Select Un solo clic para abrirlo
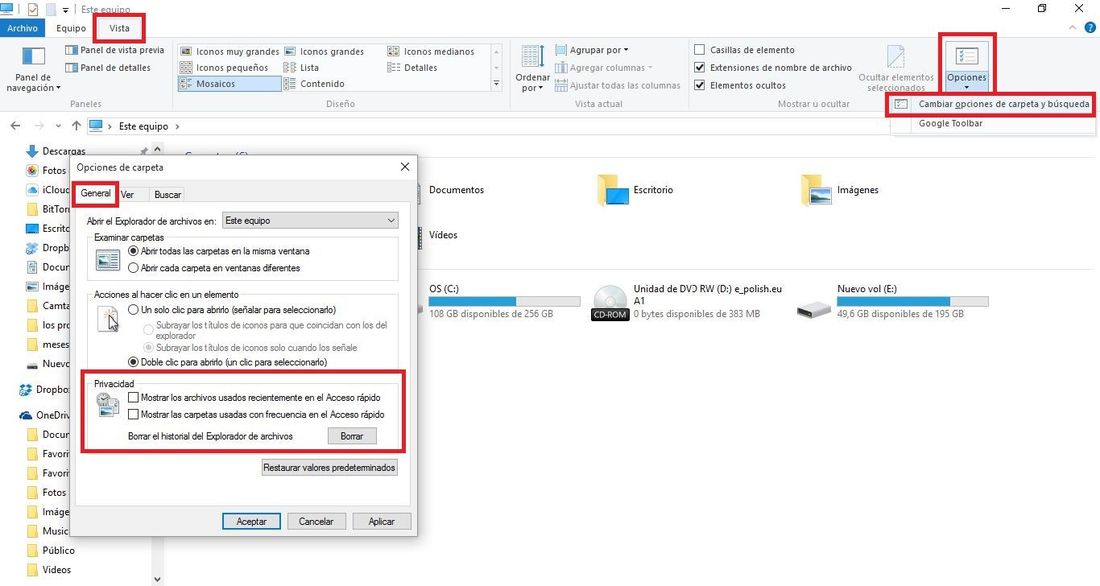1100x586 pixels. coord(133,309)
